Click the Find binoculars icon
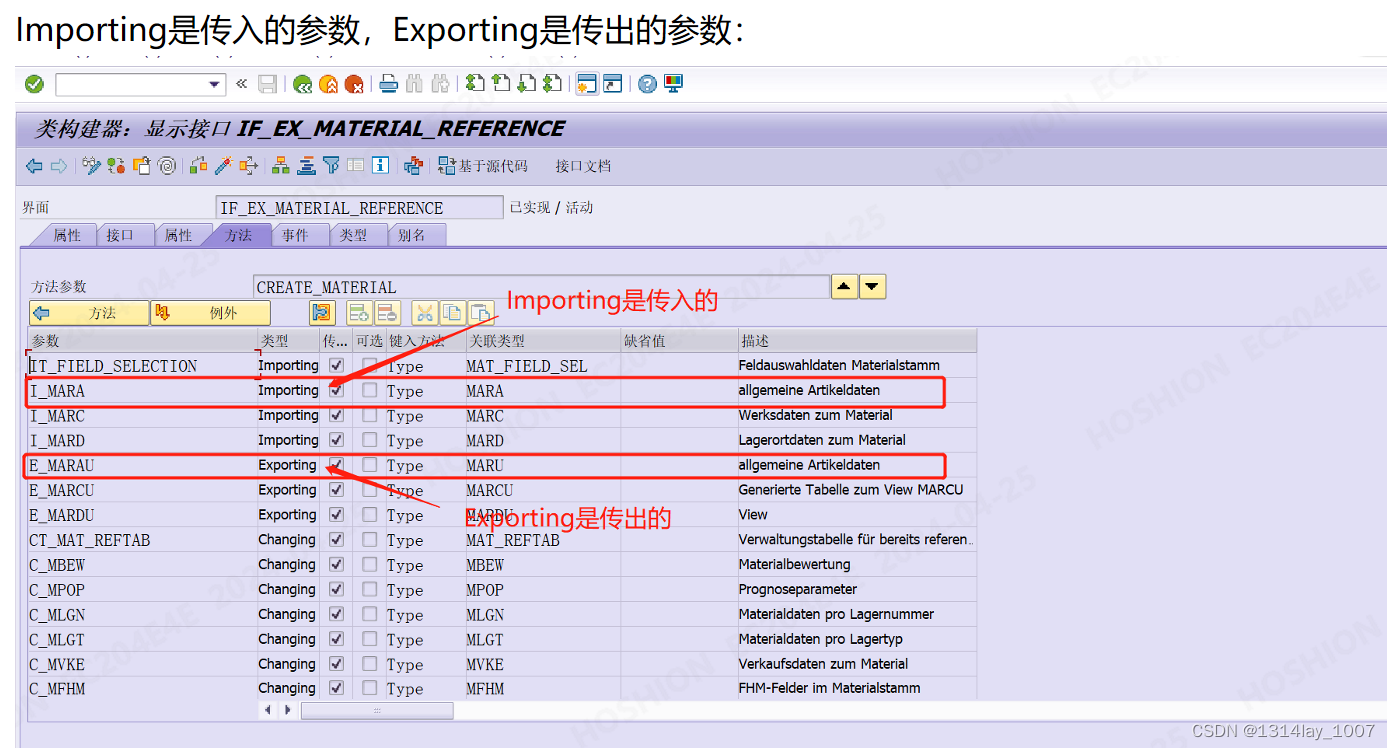This screenshot has width=1390, height=750. 414,84
